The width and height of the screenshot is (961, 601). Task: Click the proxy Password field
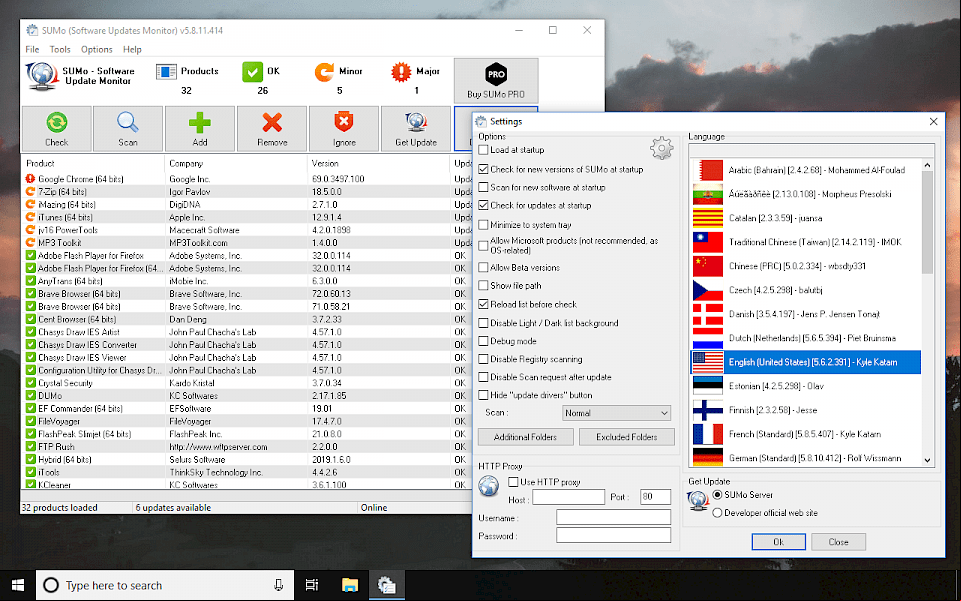click(613, 535)
